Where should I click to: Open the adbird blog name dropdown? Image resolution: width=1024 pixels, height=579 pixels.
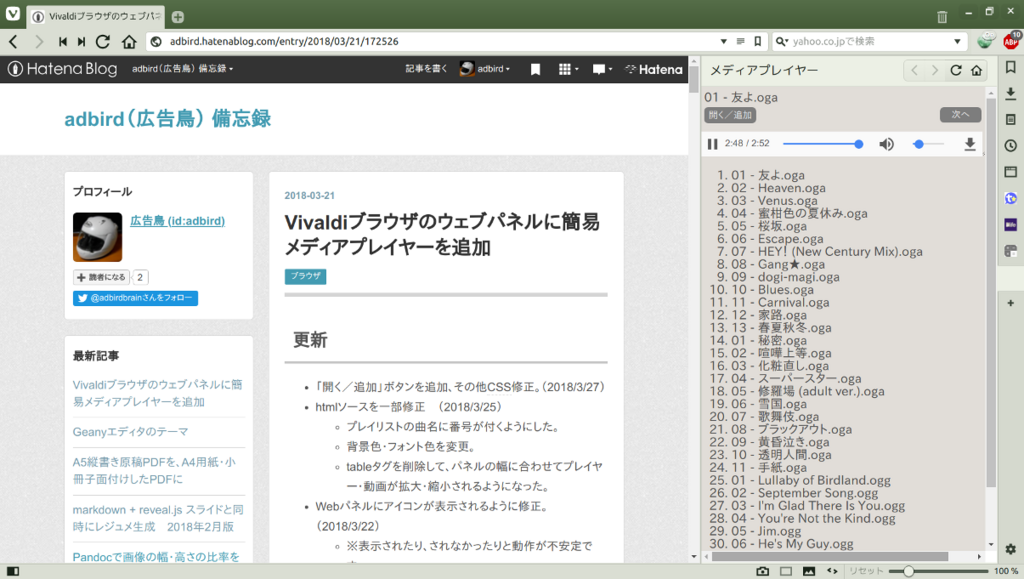pos(182,69)
